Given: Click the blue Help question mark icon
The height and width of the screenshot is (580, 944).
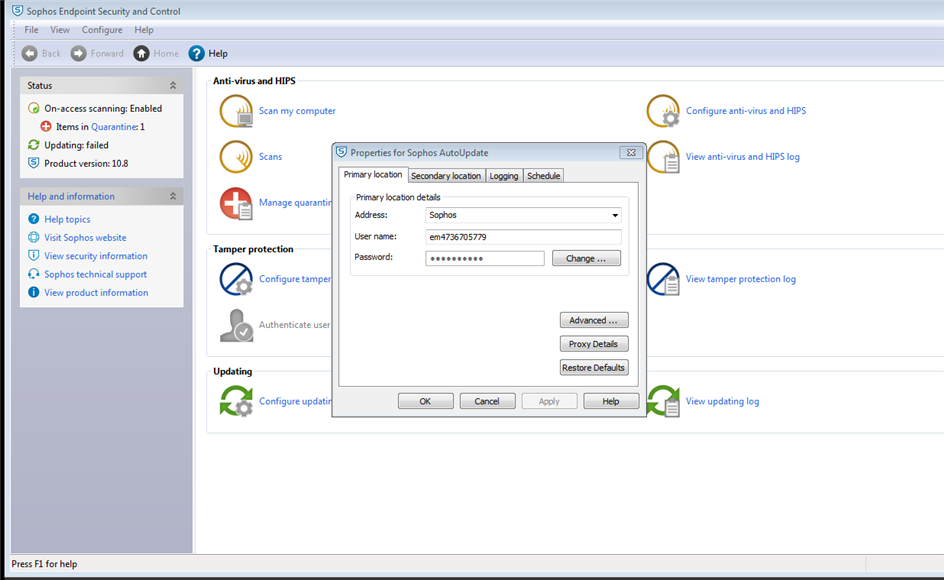Looking at the screenshot, I should [196, 54].
